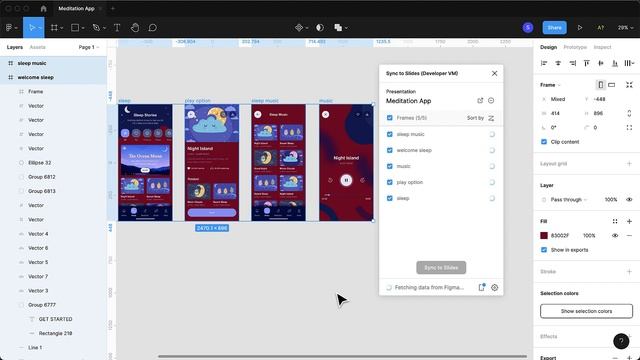The image size is (640, 360).
Task: Click the Create component icon
Action: 299,28
